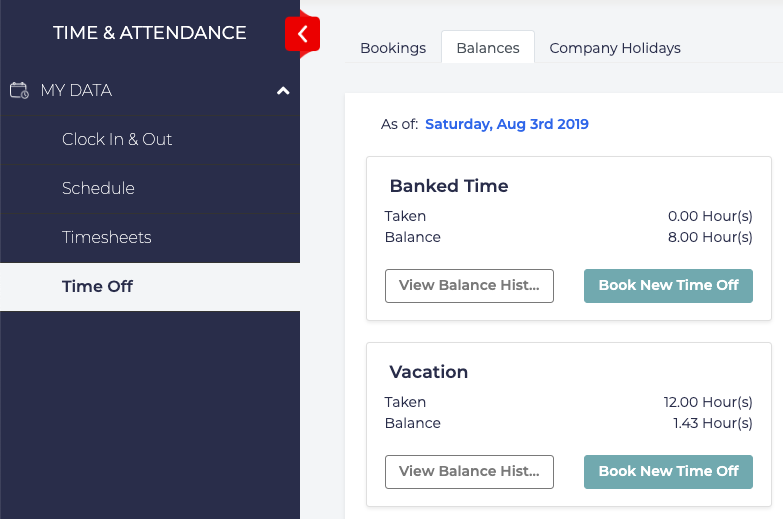Click the Banked Time card title
The width and height of the screenshot is (783, 519).
(449, 186)
